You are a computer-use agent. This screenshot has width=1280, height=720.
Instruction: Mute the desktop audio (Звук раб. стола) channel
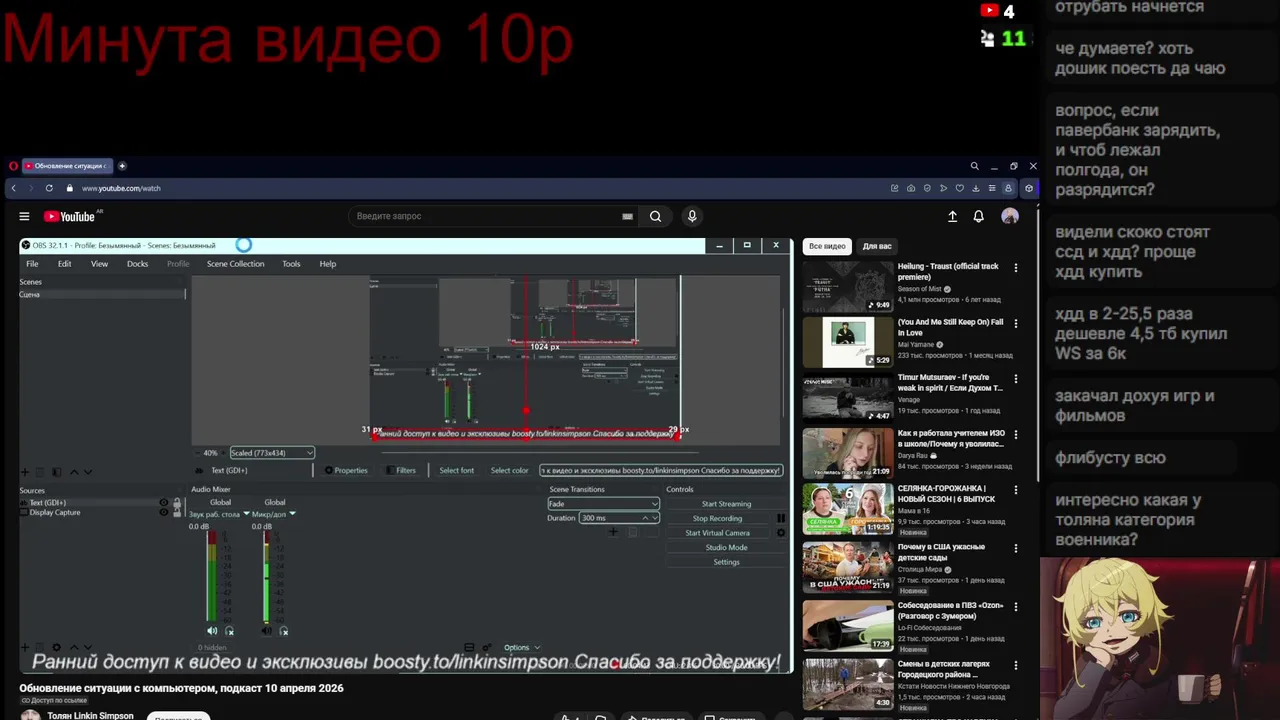click(212, 631)
